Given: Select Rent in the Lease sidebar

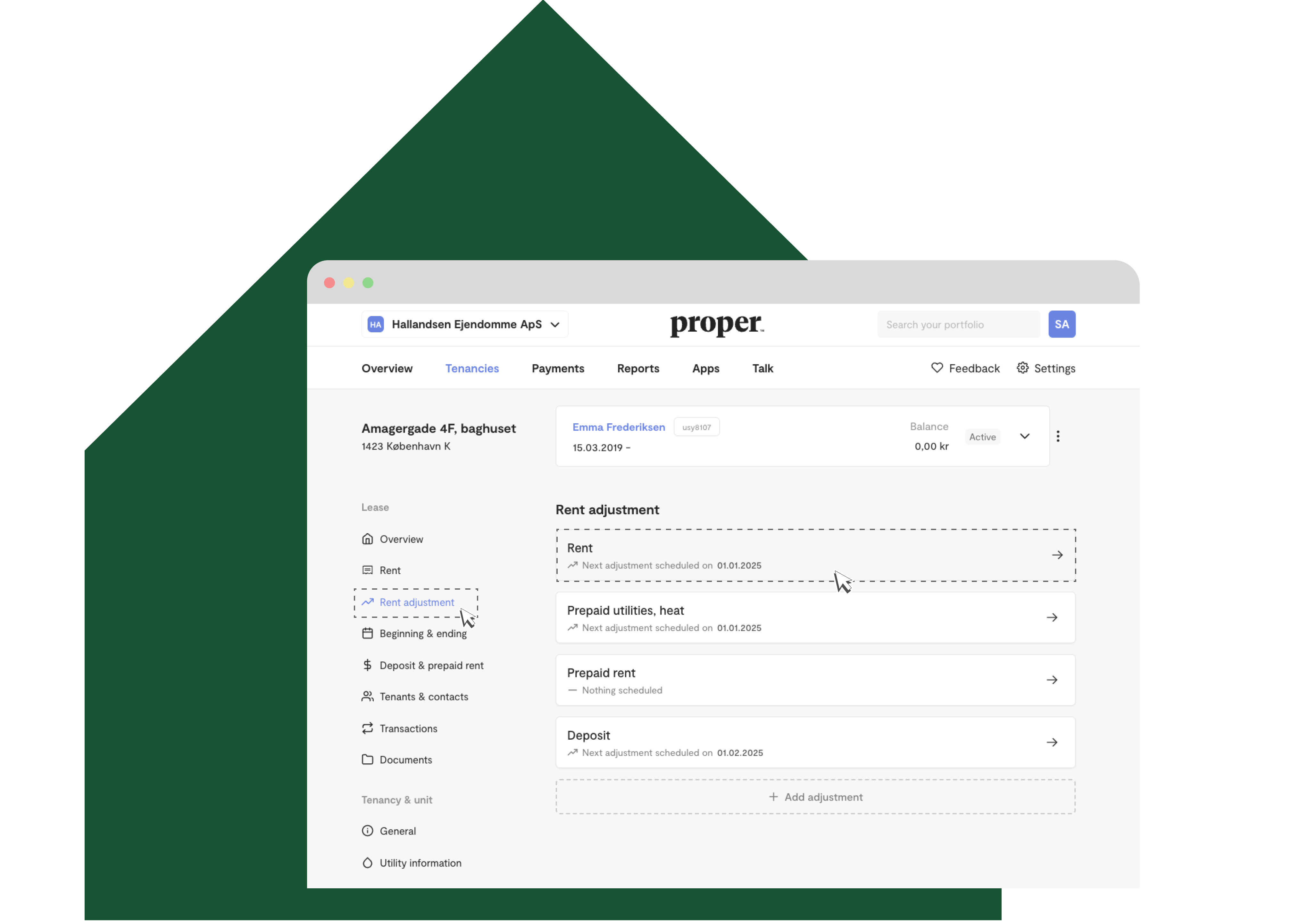Looking at the screenshot, I should [x=390, y=571].
